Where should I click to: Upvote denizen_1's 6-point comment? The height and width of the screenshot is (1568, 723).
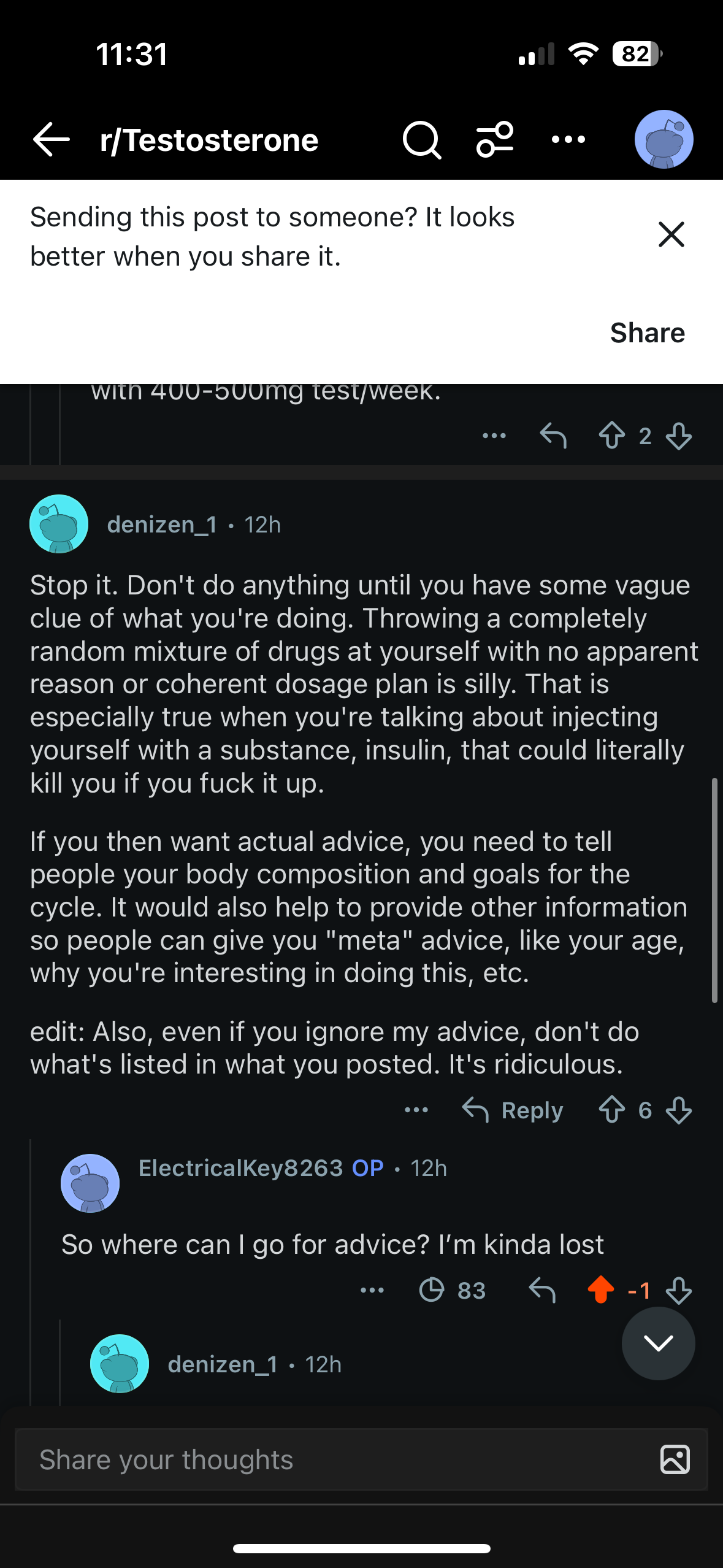click(611, 1110)
